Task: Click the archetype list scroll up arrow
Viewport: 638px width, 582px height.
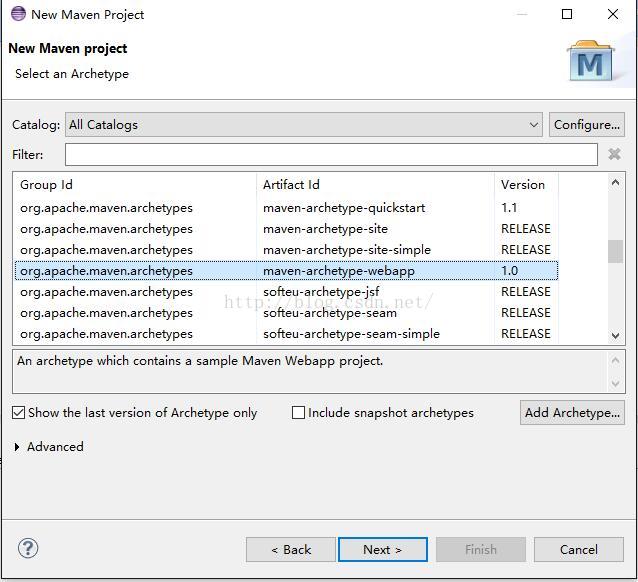Action: (615, 183)
